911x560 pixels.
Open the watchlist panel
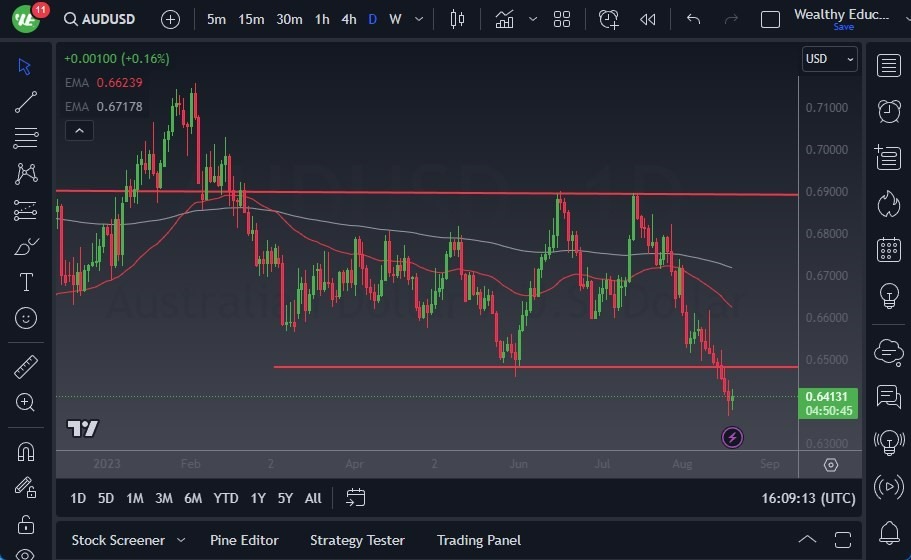888,66
